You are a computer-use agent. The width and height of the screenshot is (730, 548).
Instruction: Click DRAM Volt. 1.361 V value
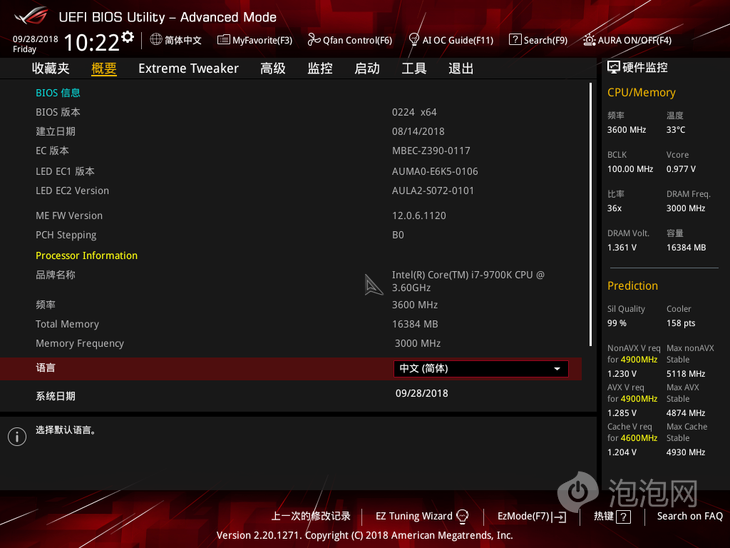pos(622,247)
